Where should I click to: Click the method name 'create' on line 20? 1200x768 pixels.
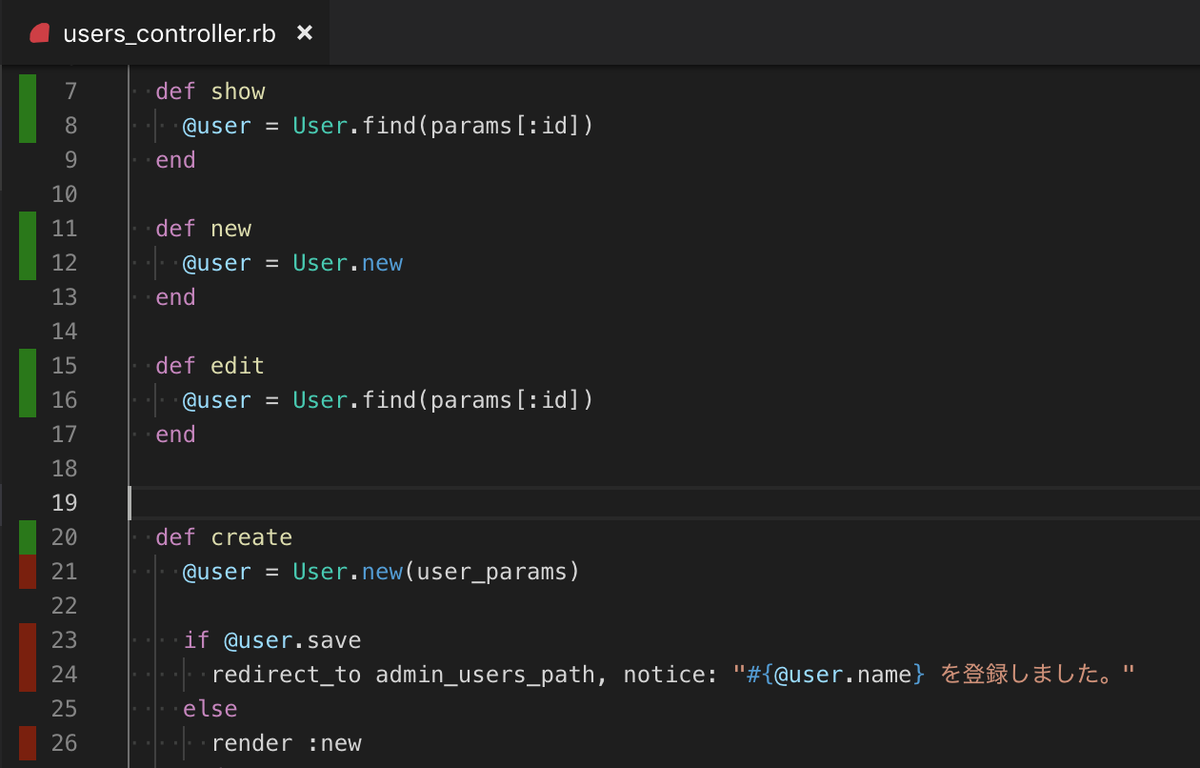pos(251,537)
